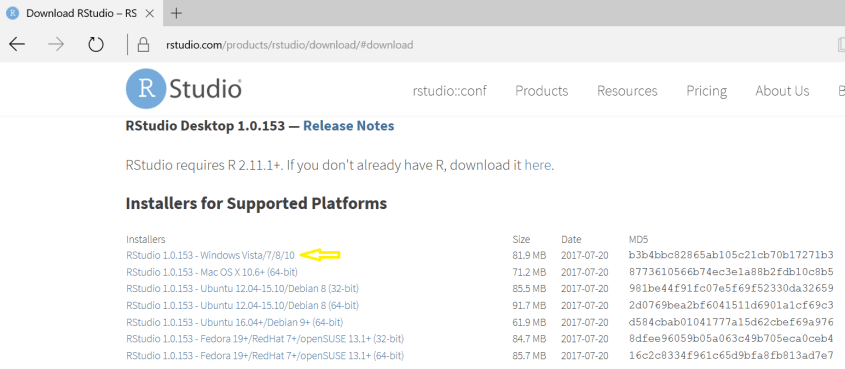This screenshot has width=845, height=369.
Task: Click the MD5 column header
Action: pos(639,239)
